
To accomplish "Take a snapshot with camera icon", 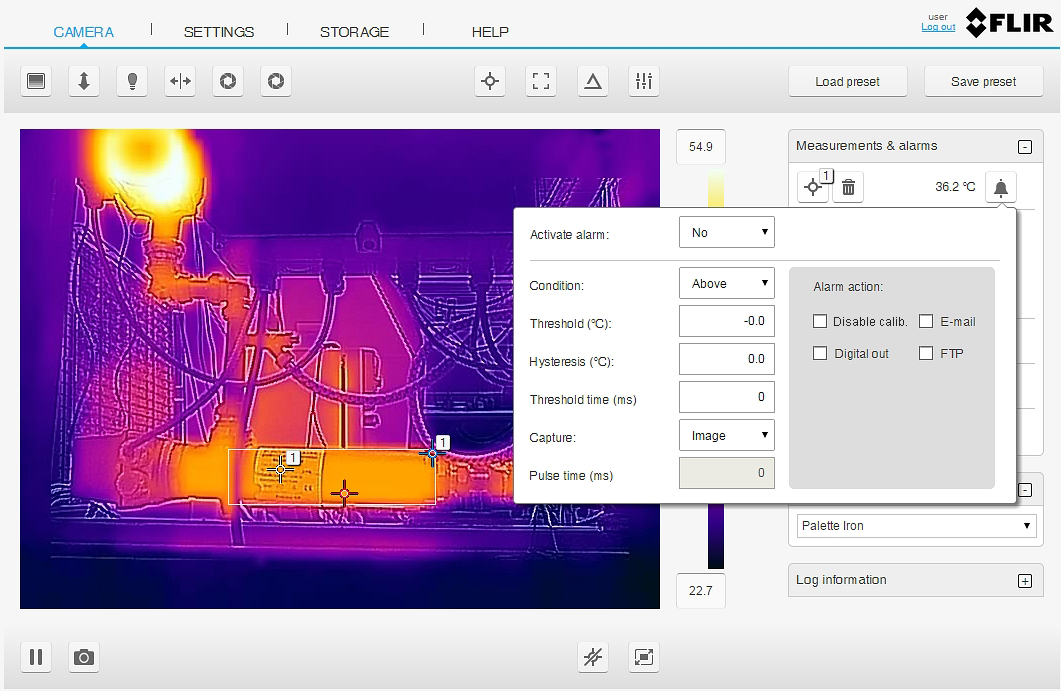I will [84, 657].
